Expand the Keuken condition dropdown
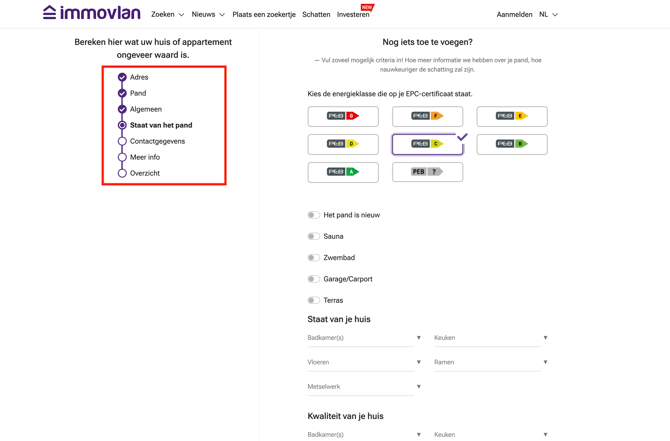Screen dimensions: 670x441 point(490,338)
